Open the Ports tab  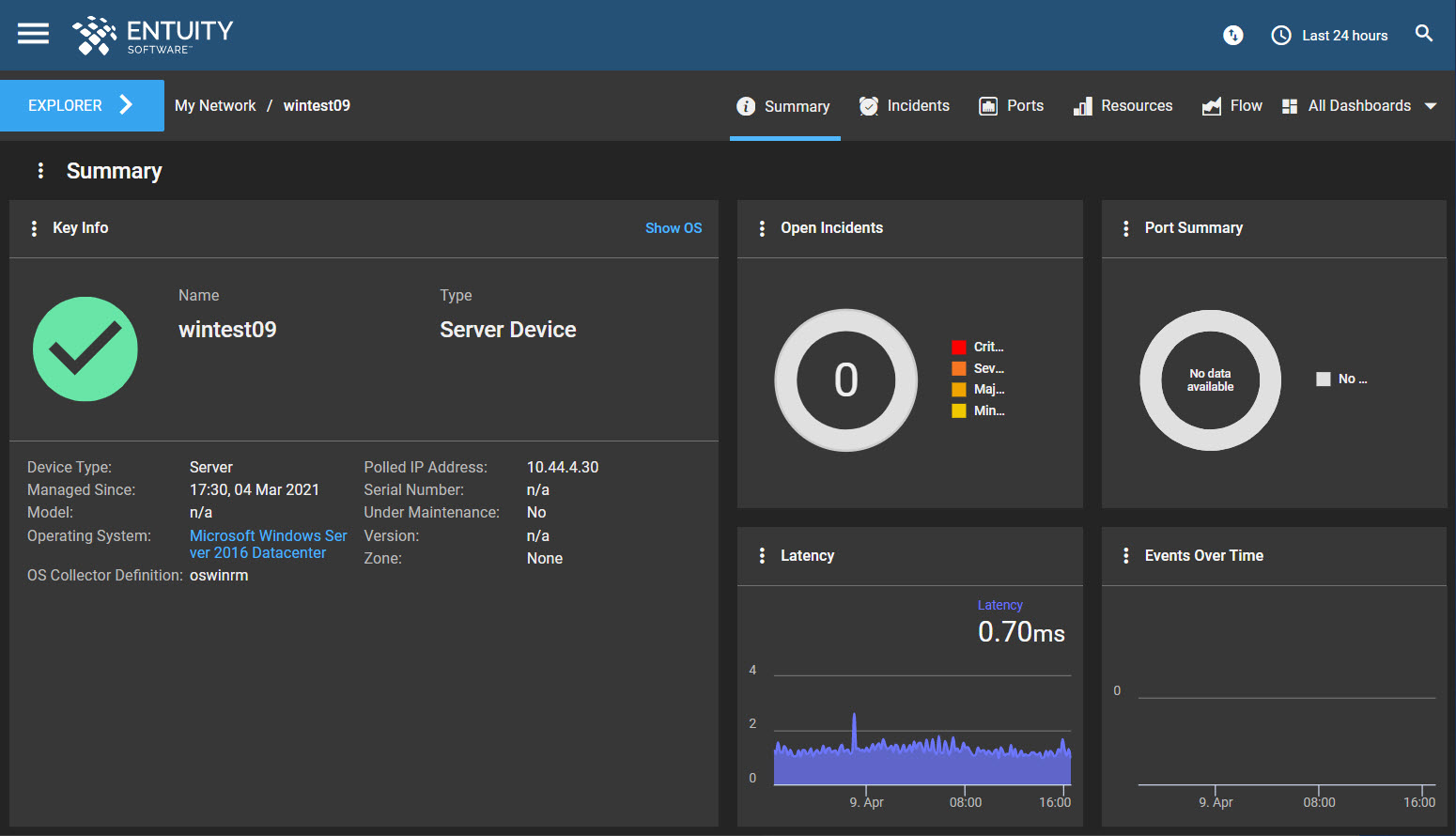click(1012, 106)
